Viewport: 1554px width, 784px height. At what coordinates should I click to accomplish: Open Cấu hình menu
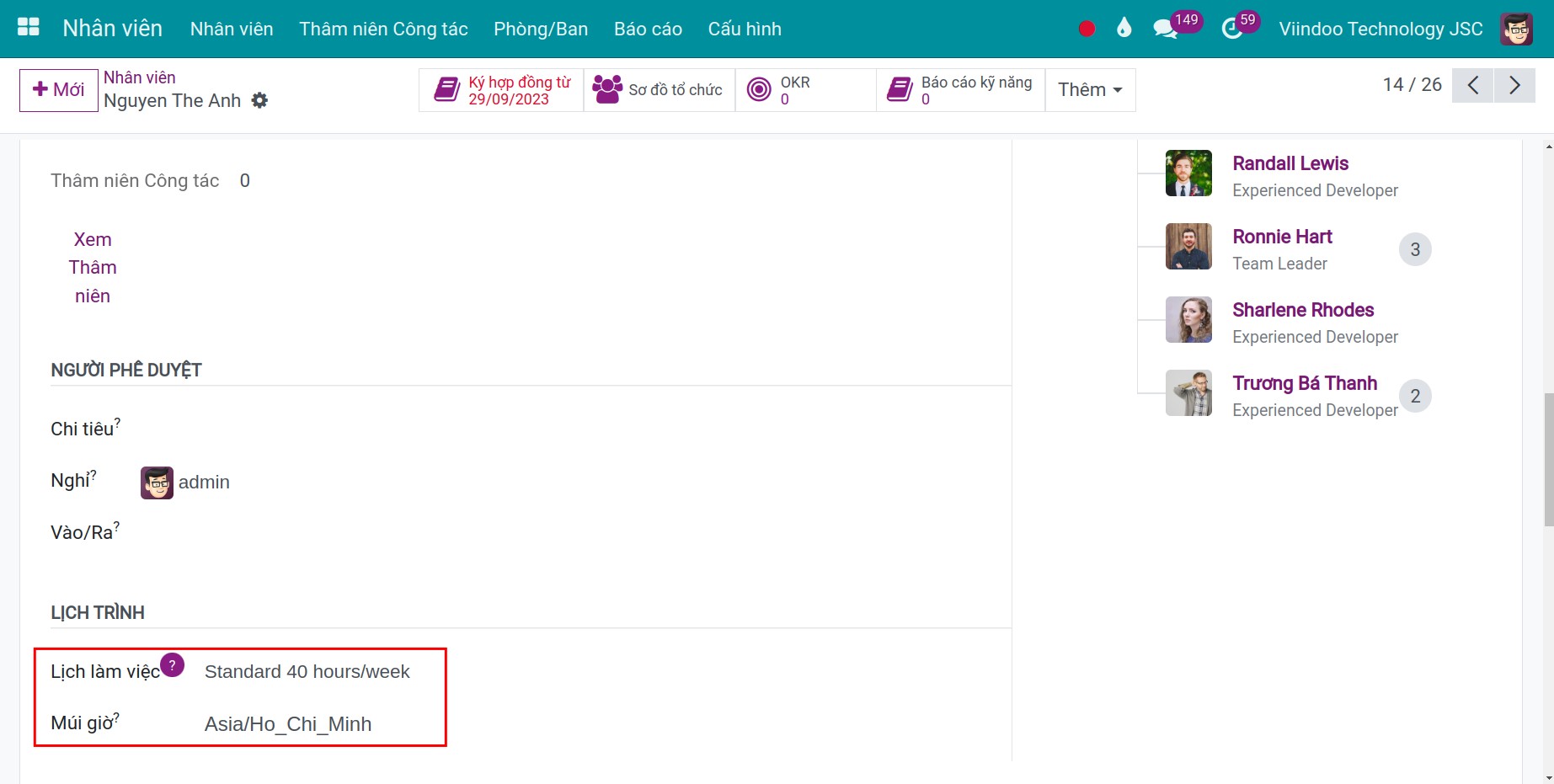[745, 29]
